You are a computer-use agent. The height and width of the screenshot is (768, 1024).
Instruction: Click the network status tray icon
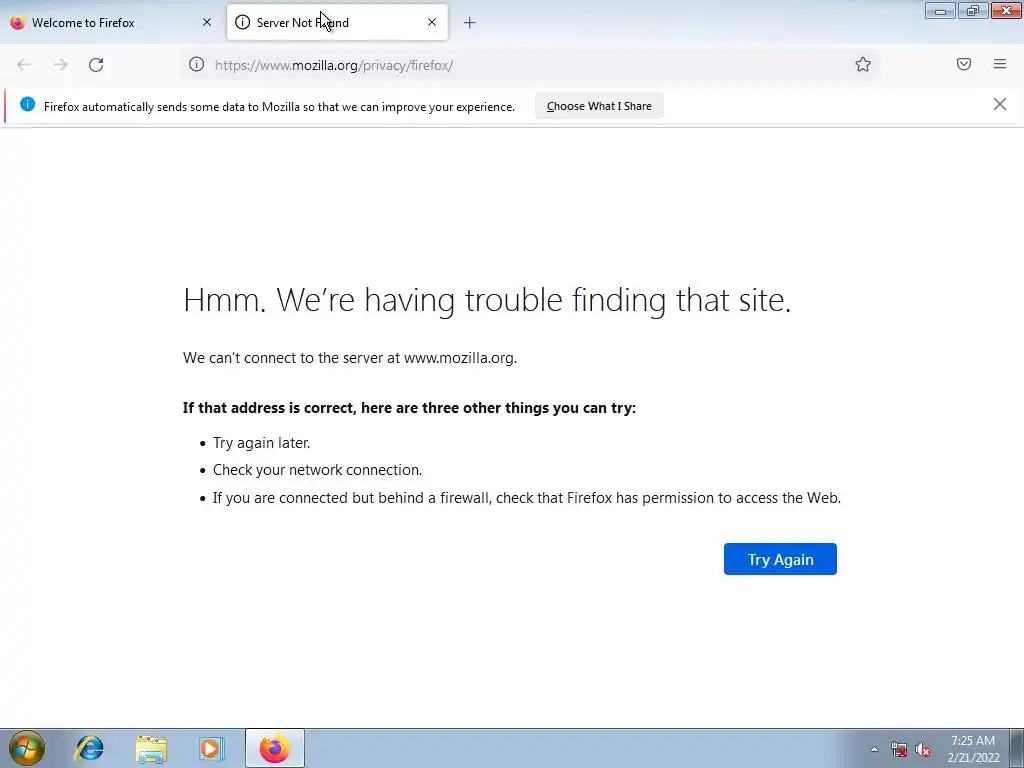899,750
